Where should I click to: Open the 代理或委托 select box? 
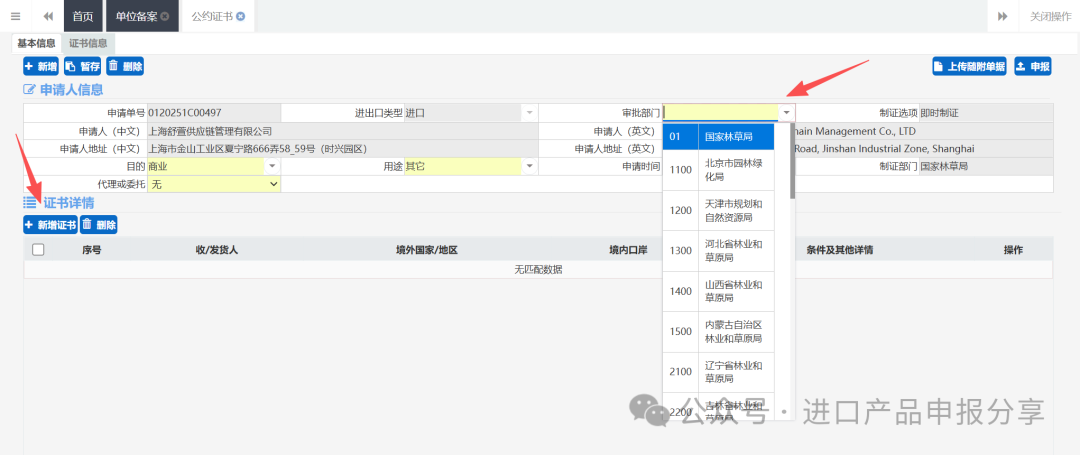[214, 184]
